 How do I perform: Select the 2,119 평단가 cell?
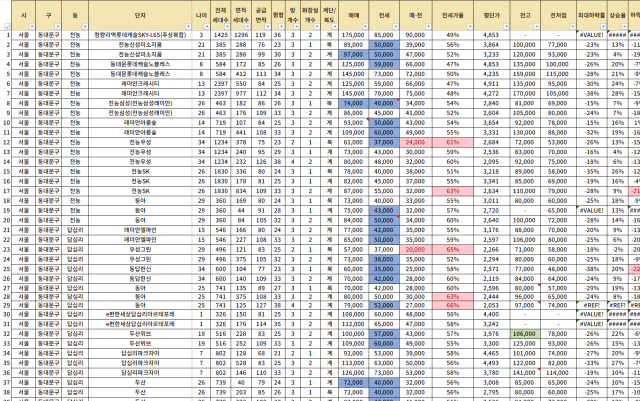point(491,279)
